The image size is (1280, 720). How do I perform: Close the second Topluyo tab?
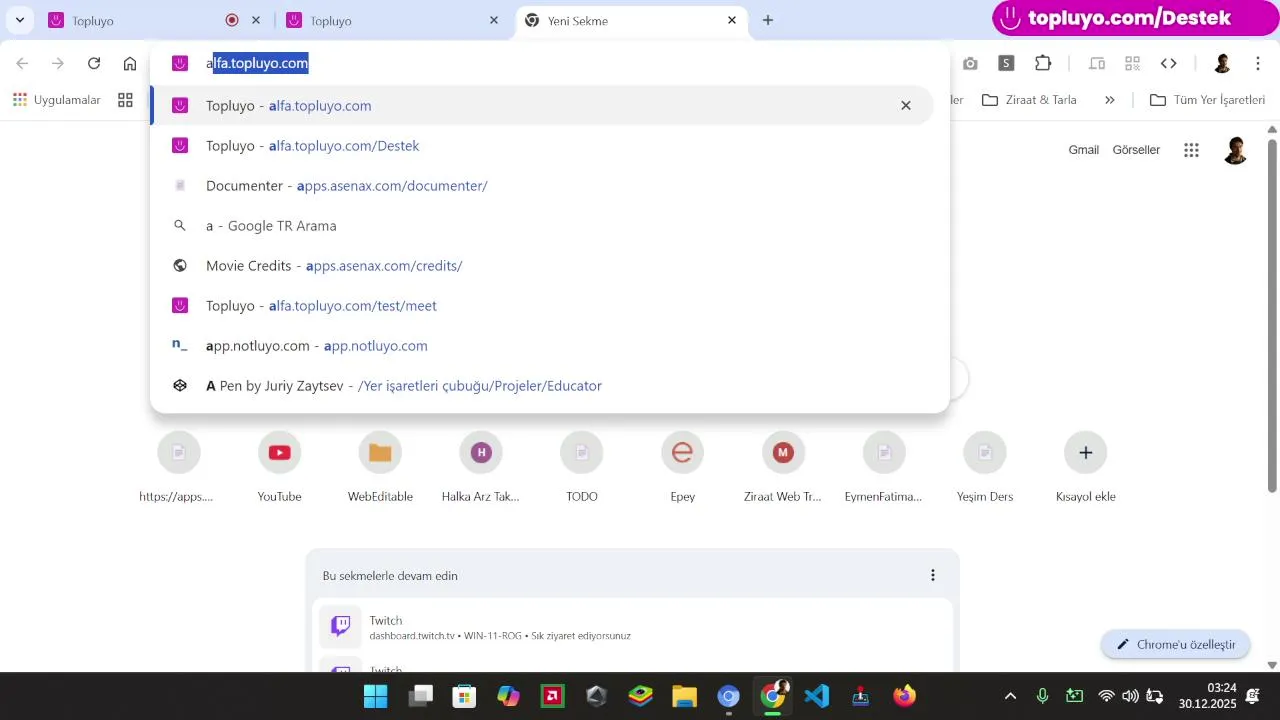pos(494,20)
